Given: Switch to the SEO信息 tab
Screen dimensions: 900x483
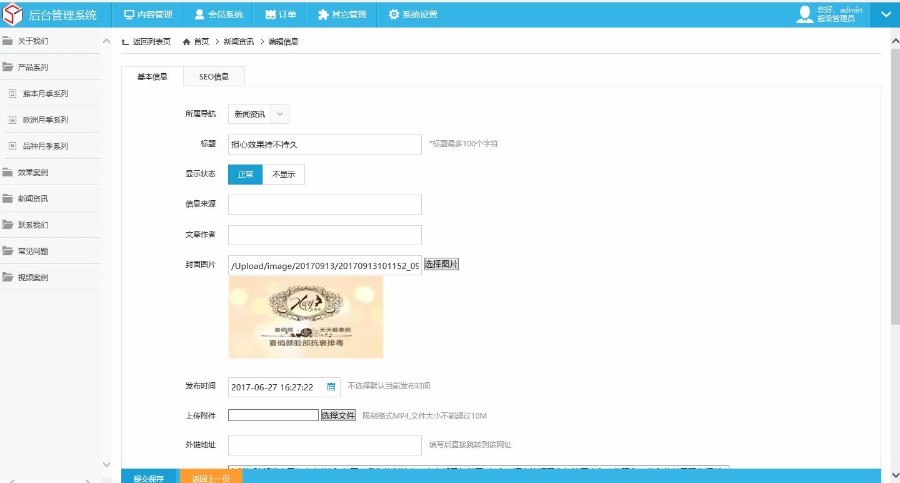Looking at the screenshot, I should [x=214, y=77].
